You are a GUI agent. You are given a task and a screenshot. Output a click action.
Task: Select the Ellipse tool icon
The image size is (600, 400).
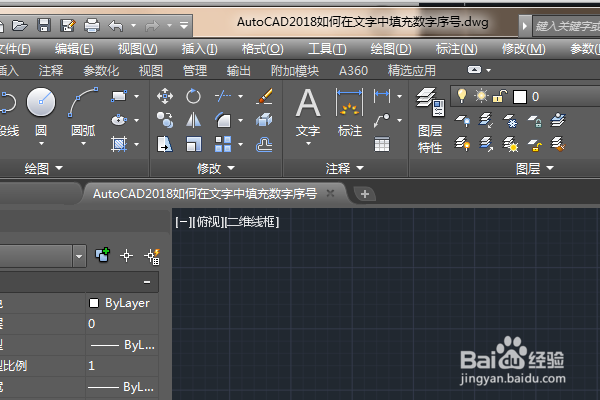click(x=119, y=120)
